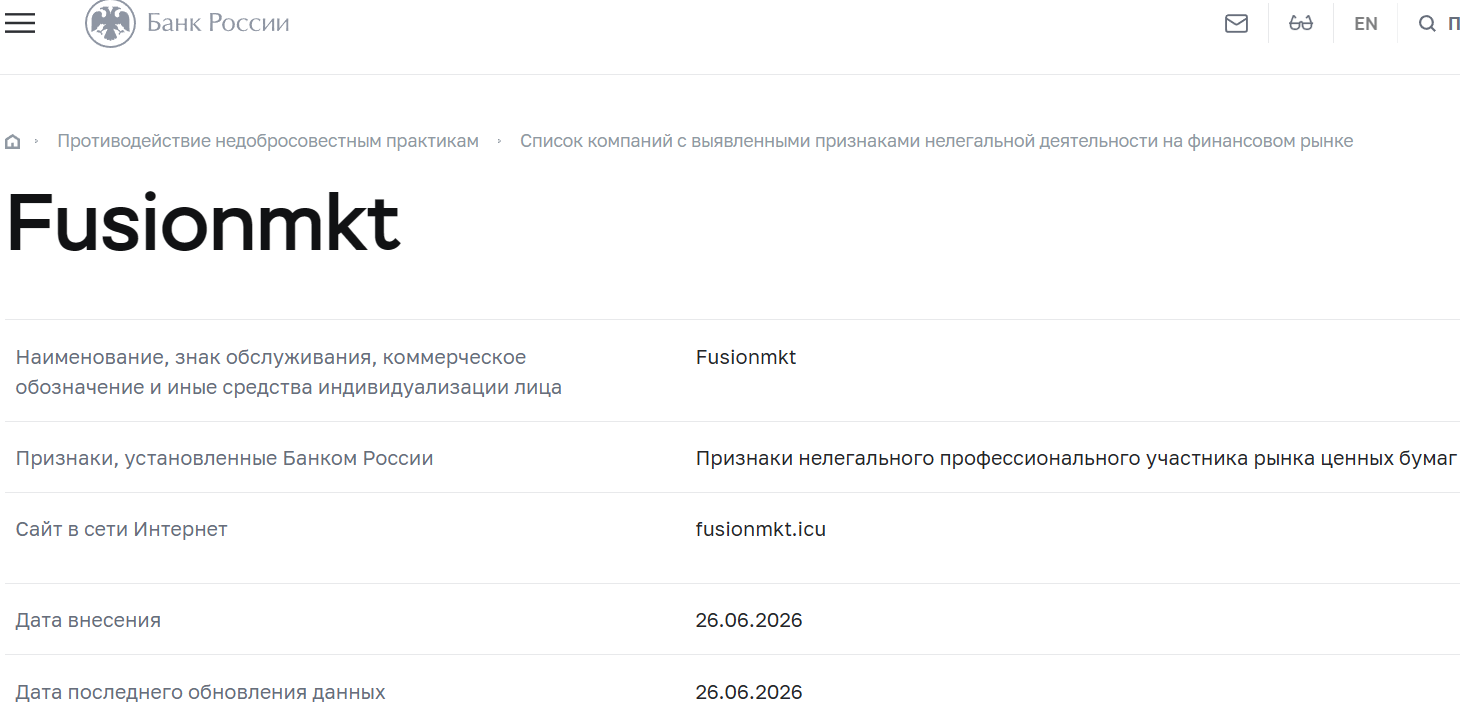The height and width of the screenshot is (722, 1460).
Task: Click the Bank of Russia eagle logo
Action: click(110, 23)
